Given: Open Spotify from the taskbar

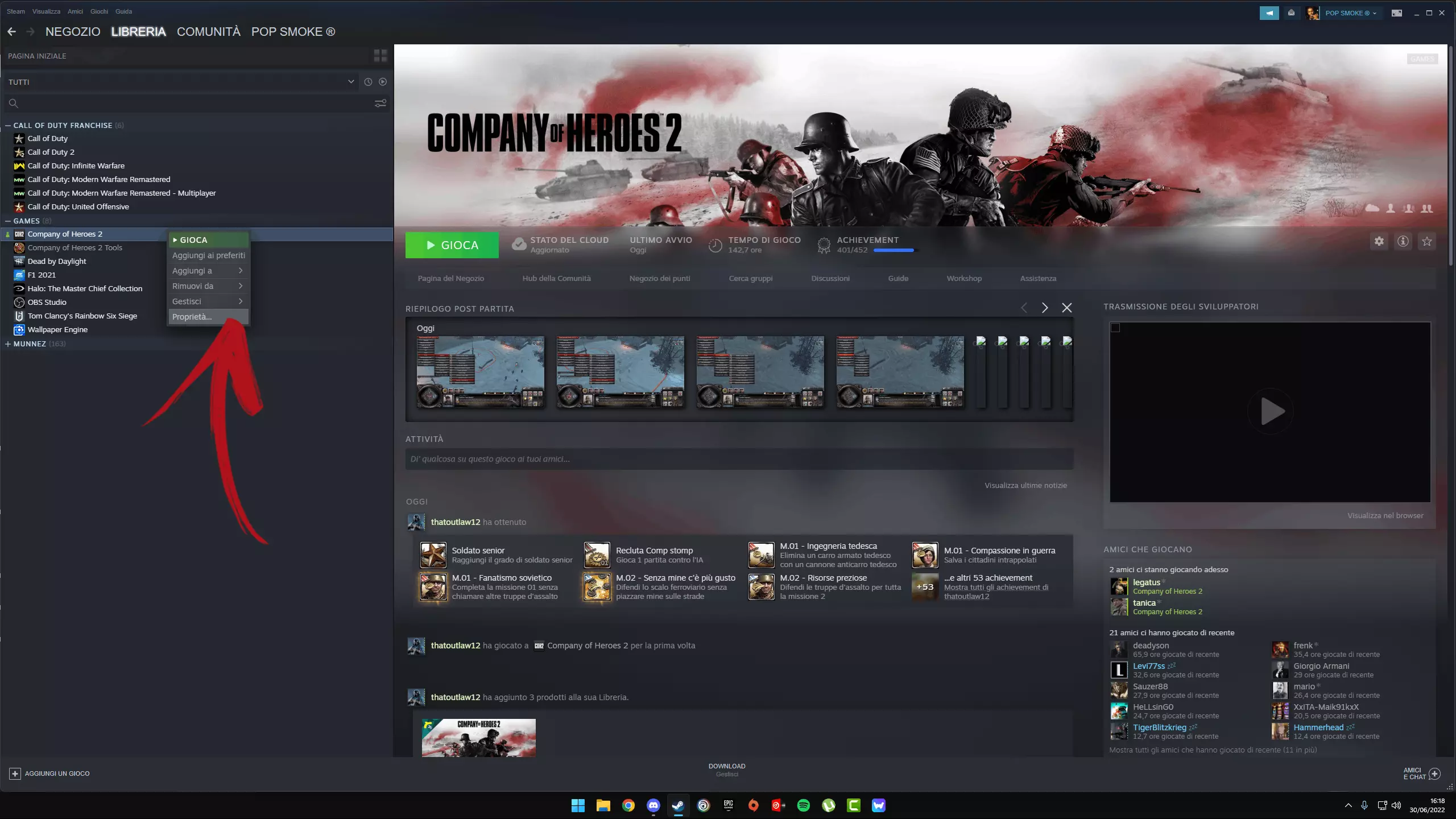Looking at the screenshot, I should 803,805.
